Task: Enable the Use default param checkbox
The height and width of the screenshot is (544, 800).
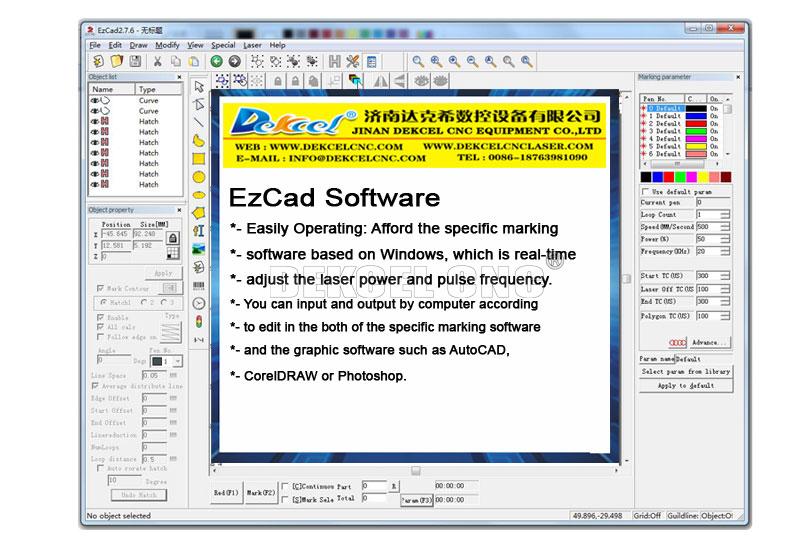Action: [644, 191]
